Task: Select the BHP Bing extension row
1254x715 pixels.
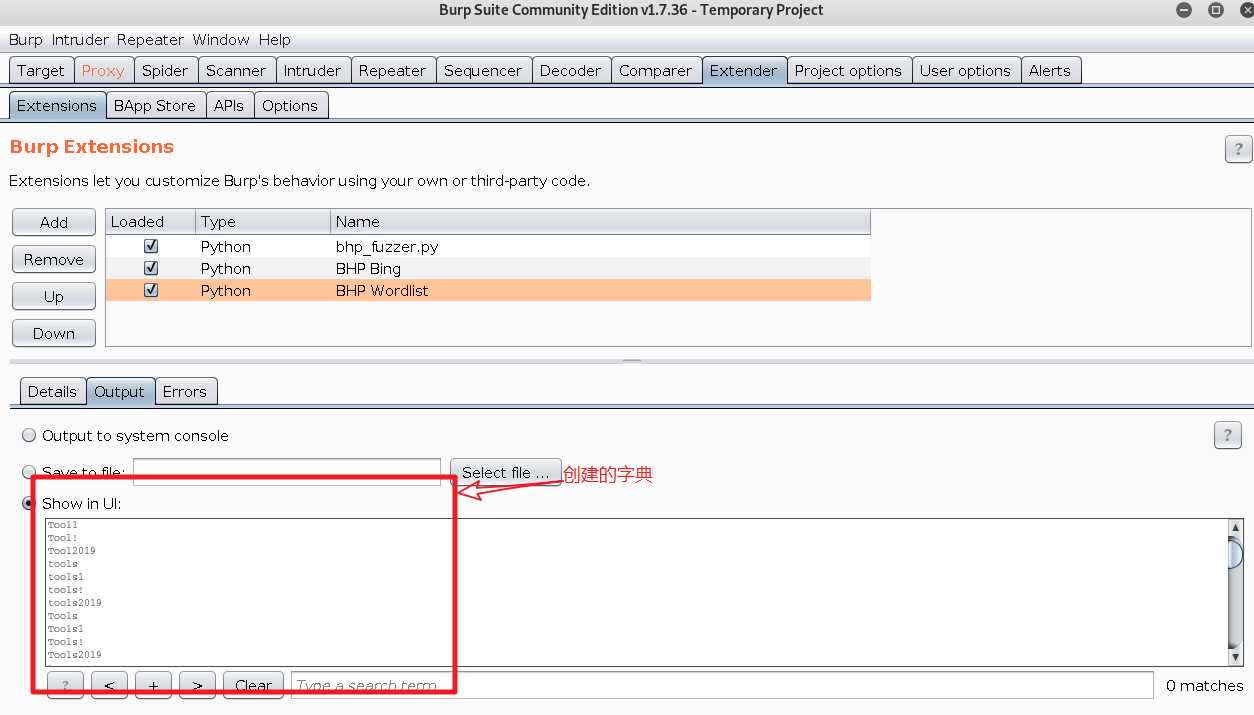Action: coord(488,268)
